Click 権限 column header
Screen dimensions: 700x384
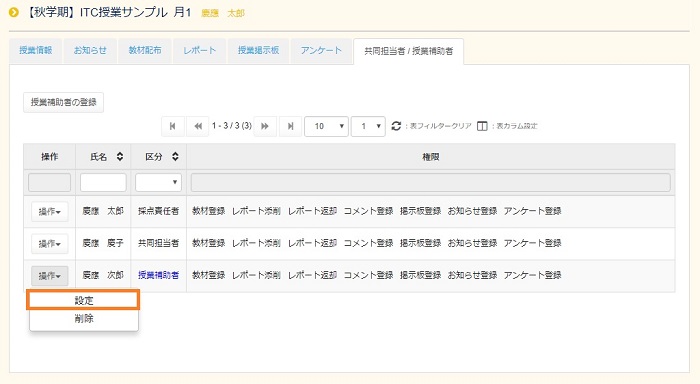pos(431,157)
